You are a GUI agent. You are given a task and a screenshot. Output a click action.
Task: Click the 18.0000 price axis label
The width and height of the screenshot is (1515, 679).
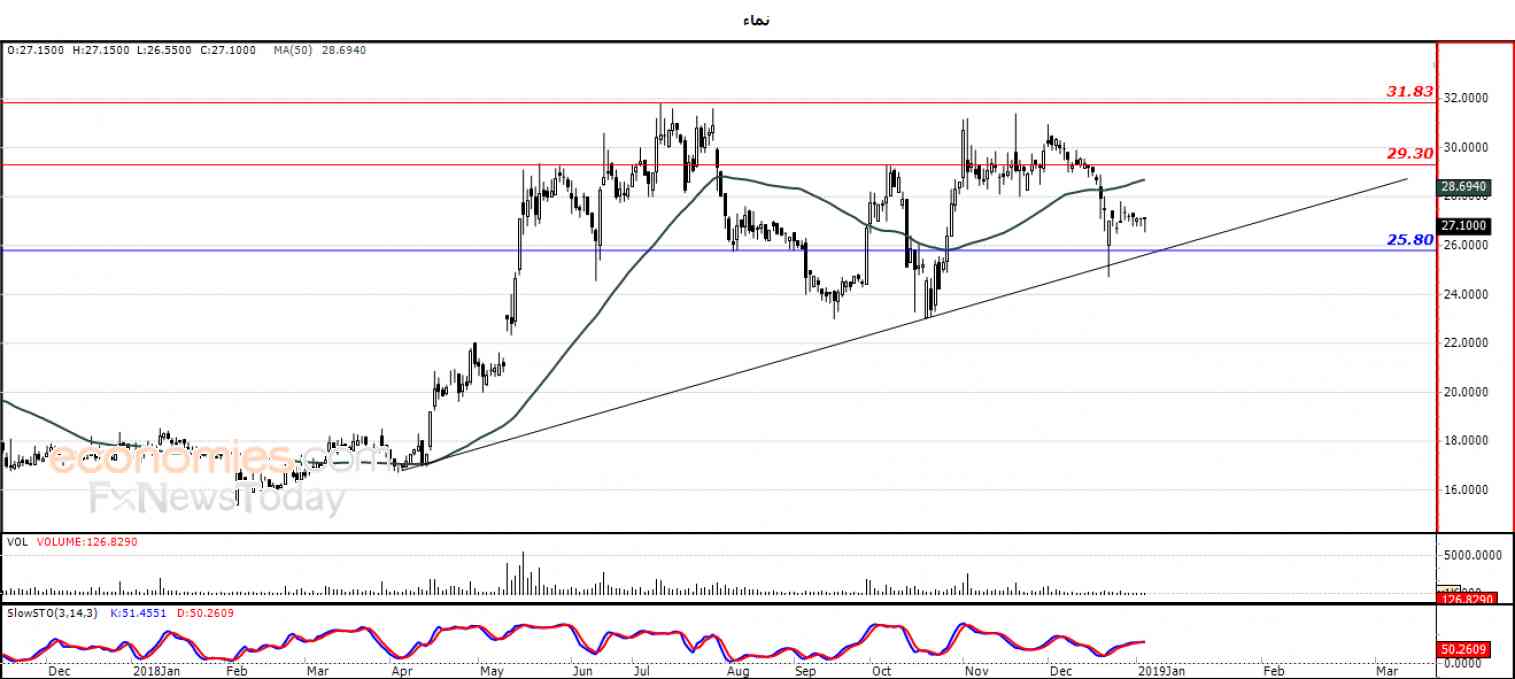click(1466, 441)
